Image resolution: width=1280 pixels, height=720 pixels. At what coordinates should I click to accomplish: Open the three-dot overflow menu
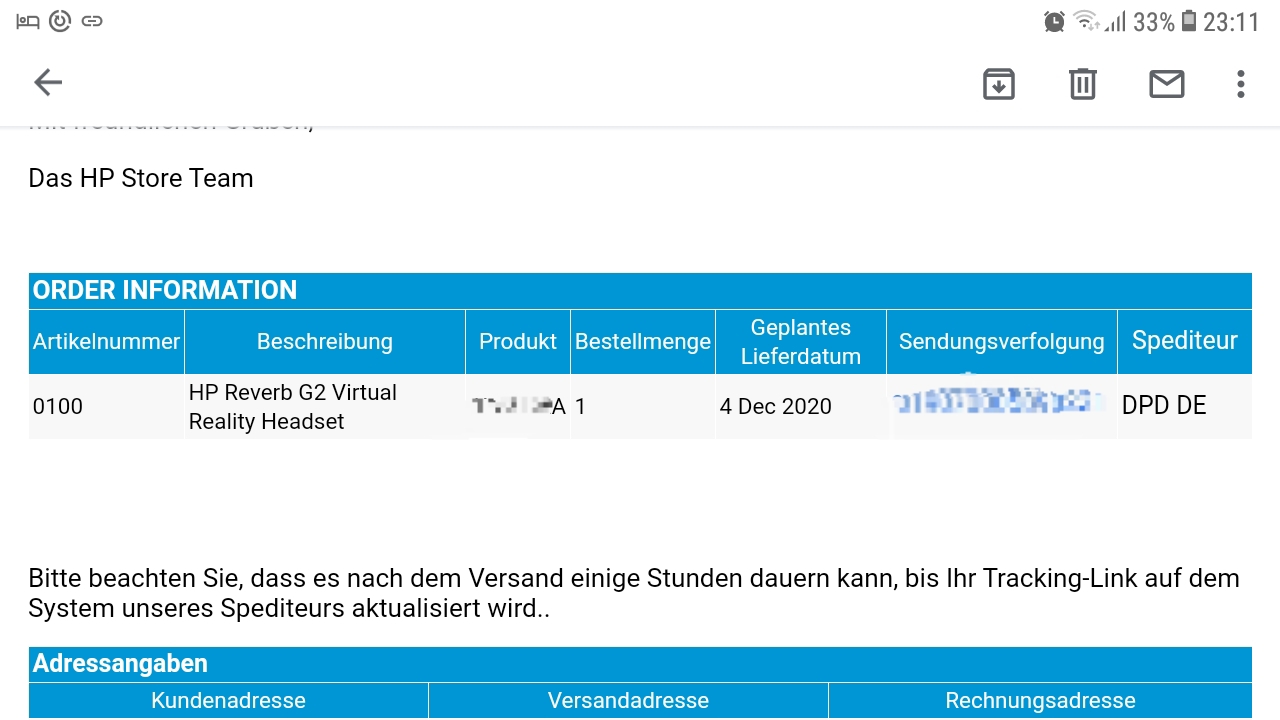[x=1240, y=84]
